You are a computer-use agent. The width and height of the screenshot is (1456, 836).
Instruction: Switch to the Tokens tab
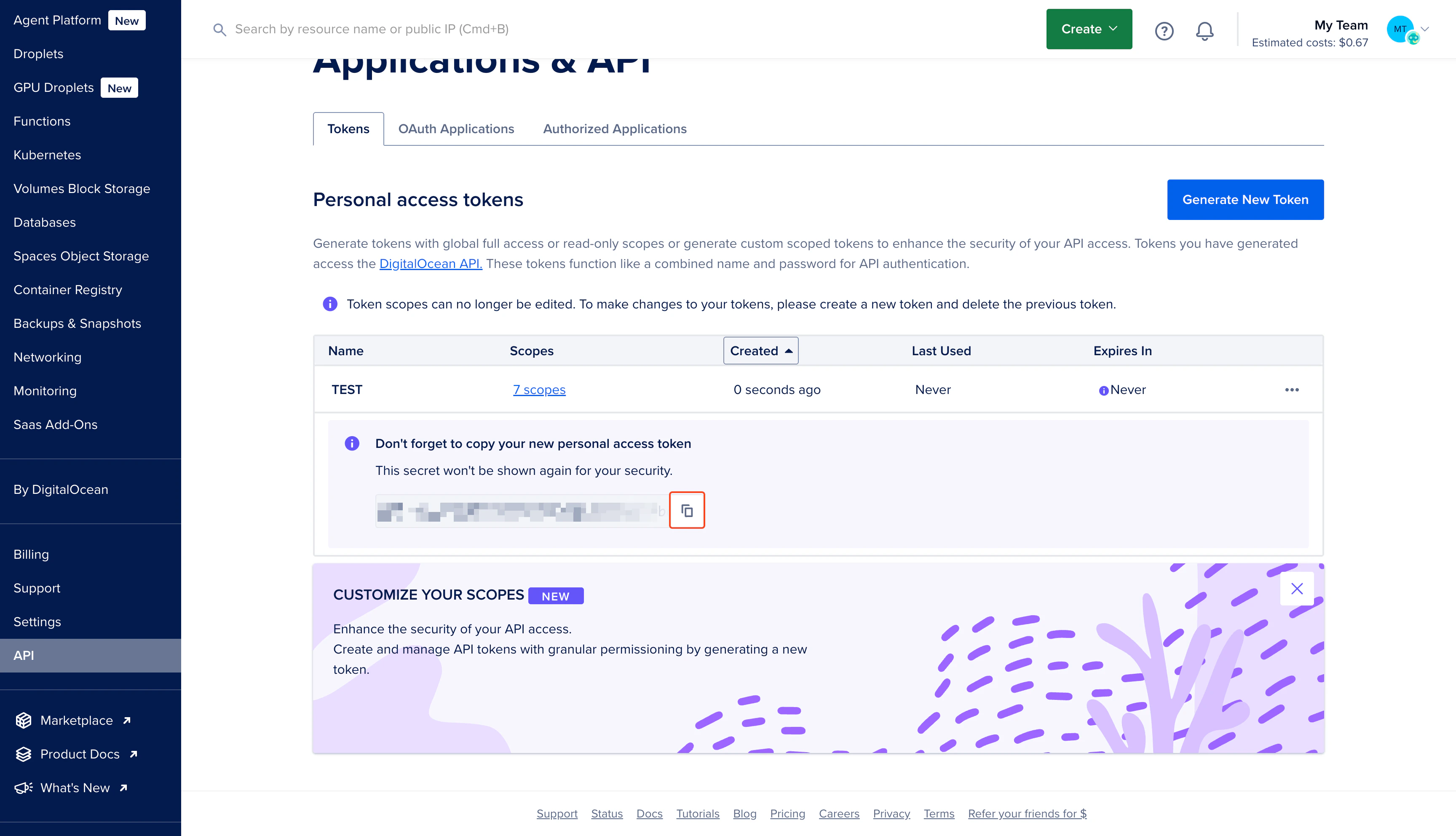tap(348, 129)
